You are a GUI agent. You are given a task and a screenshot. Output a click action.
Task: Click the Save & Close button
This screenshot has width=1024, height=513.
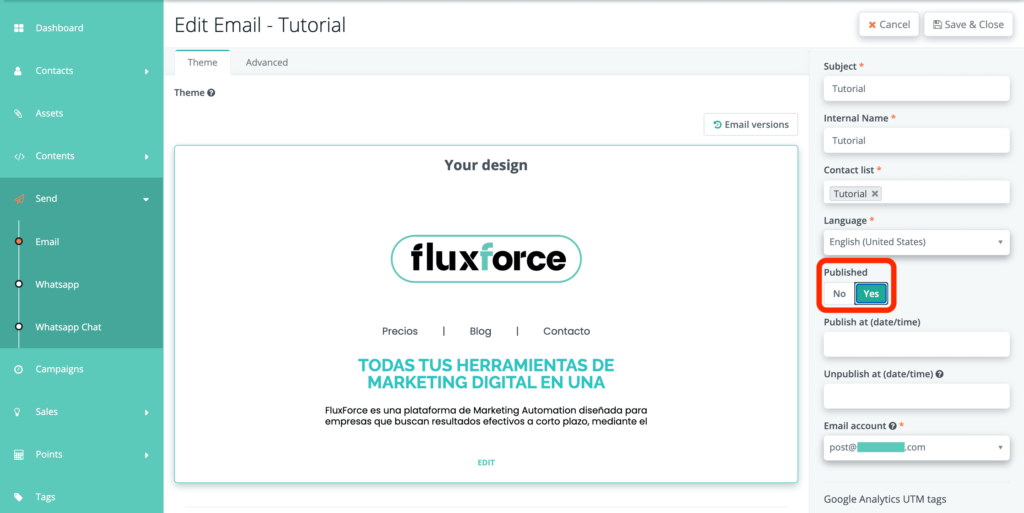pos(968,25)
